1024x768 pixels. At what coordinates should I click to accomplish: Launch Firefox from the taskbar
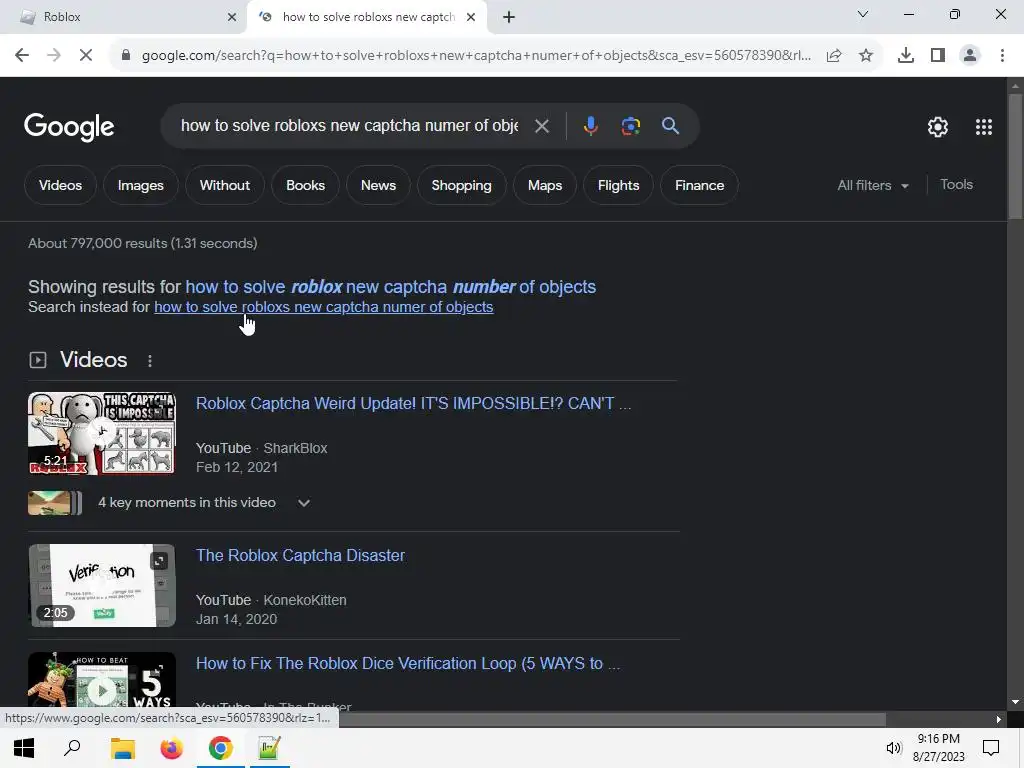pyautogui.click(x=171, y=748)
